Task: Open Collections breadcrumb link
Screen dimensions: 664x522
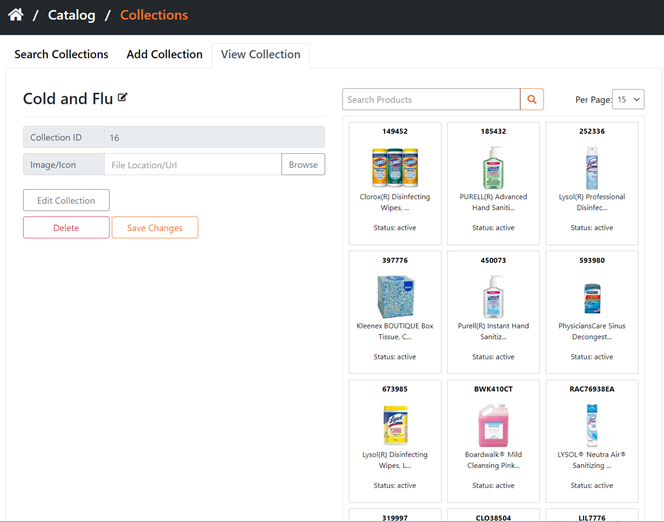Action: click(x=154, y=15)
